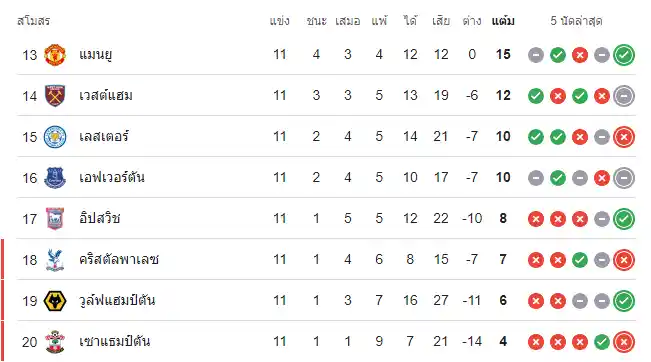Open team link วูล์ฟแฮมป์ตัน

pyautogui.click(x=117, y=301)
